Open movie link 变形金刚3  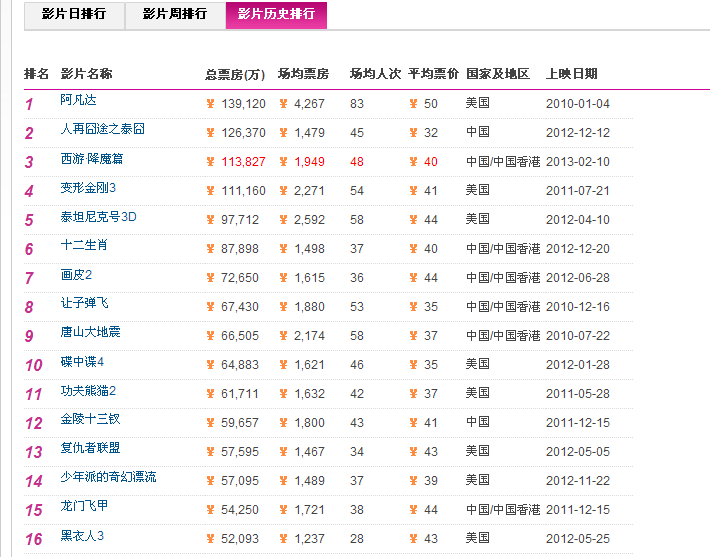pos(88,187)
